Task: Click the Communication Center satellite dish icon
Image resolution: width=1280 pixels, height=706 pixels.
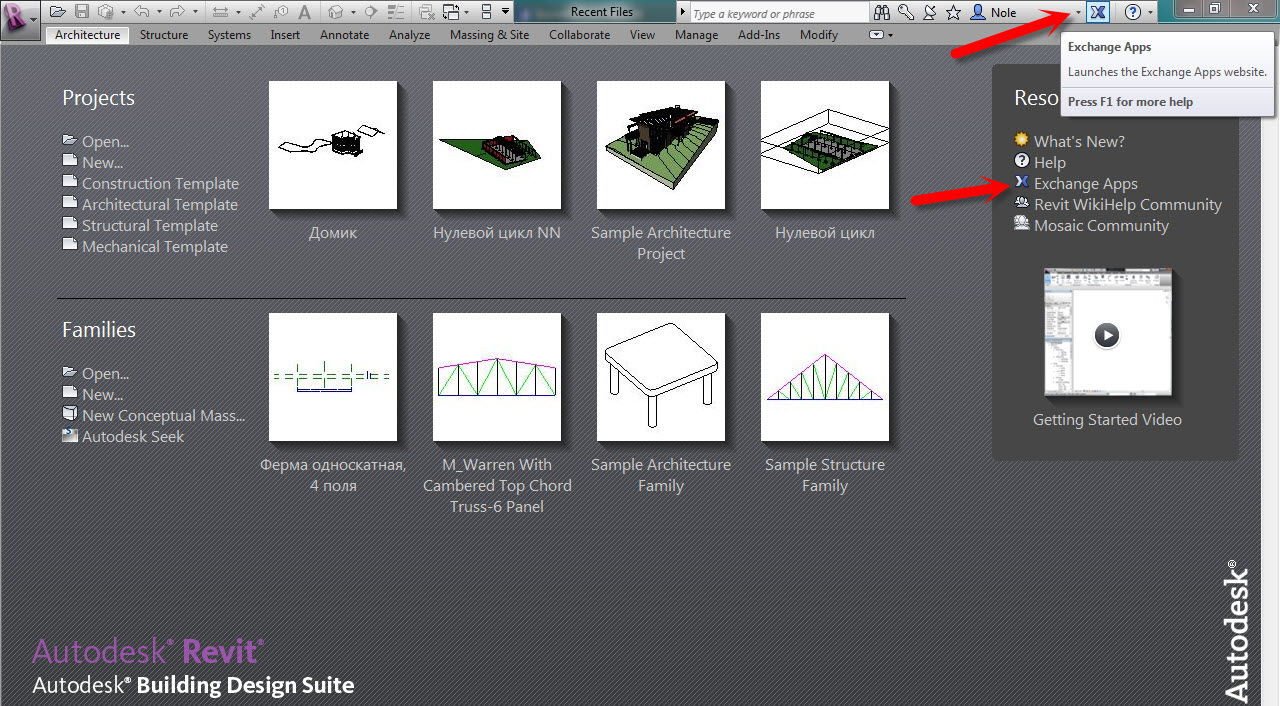Action: [x=929, y=13]
